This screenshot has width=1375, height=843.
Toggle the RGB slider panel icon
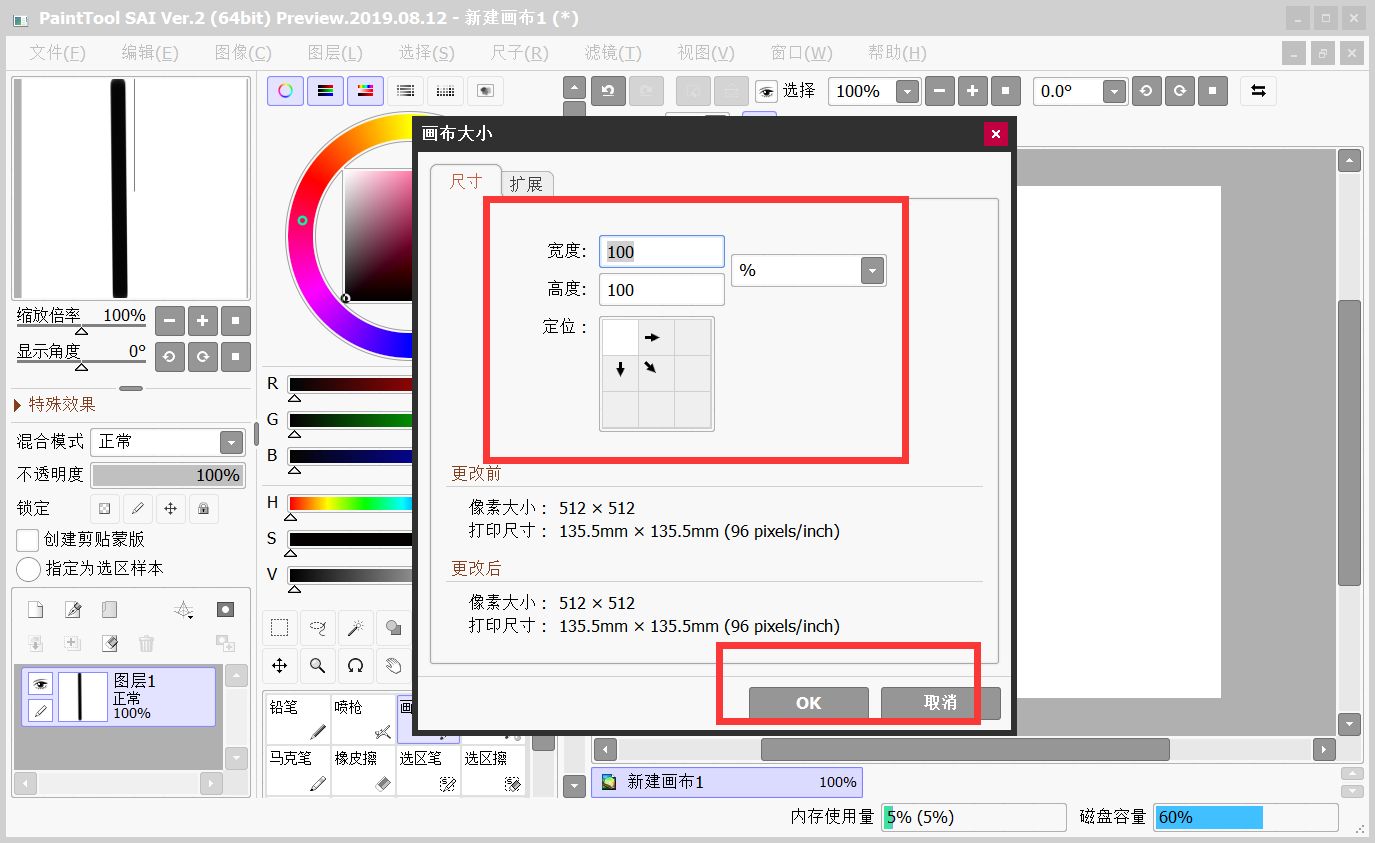pos(325,91)
